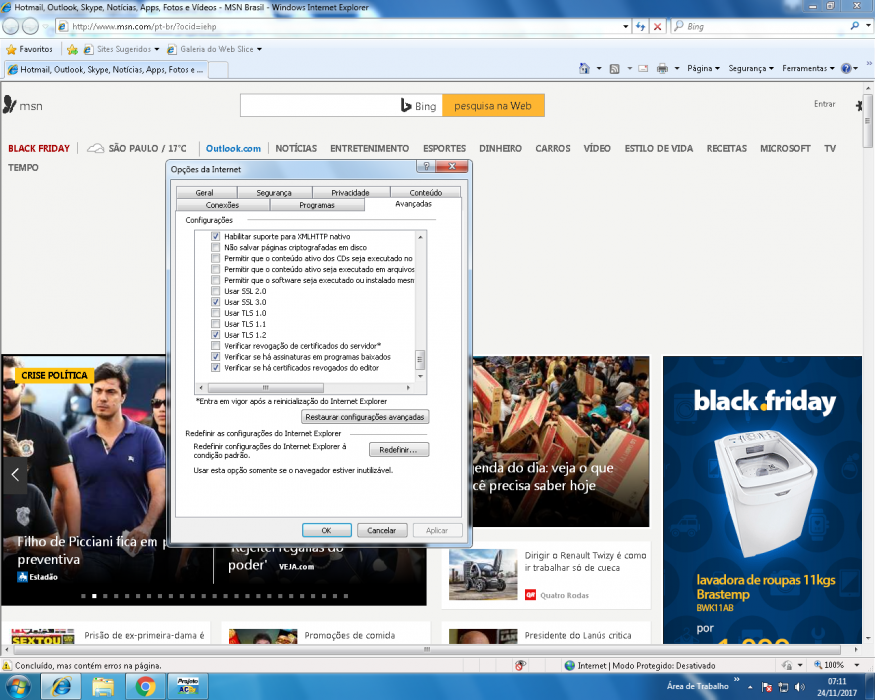Click the volume speaker tray icon
This screenshot has height=700, width=875.
coord(799,687)
